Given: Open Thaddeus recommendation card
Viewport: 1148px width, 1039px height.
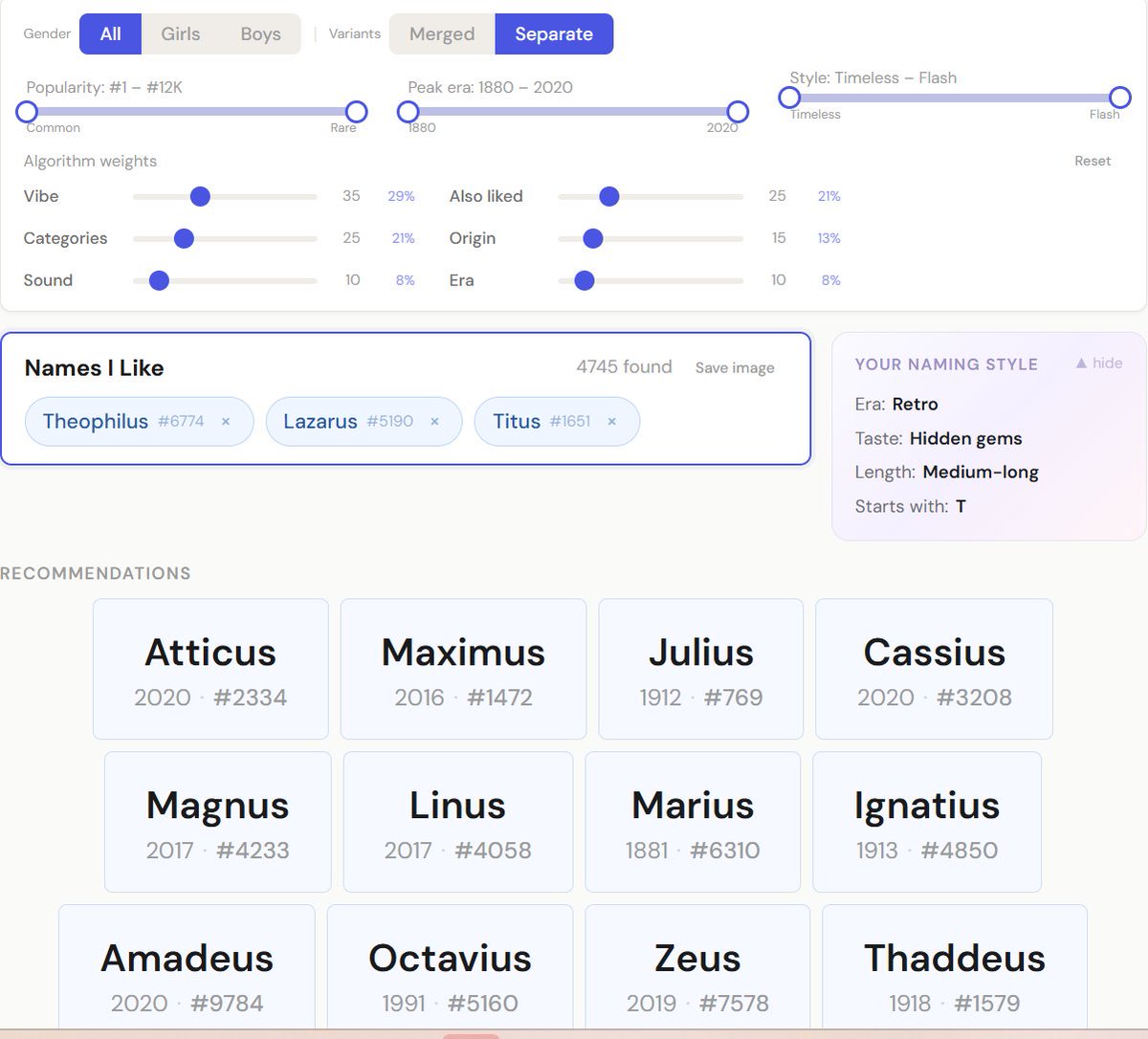Looking at the screenshot, I should click(955, 968).
